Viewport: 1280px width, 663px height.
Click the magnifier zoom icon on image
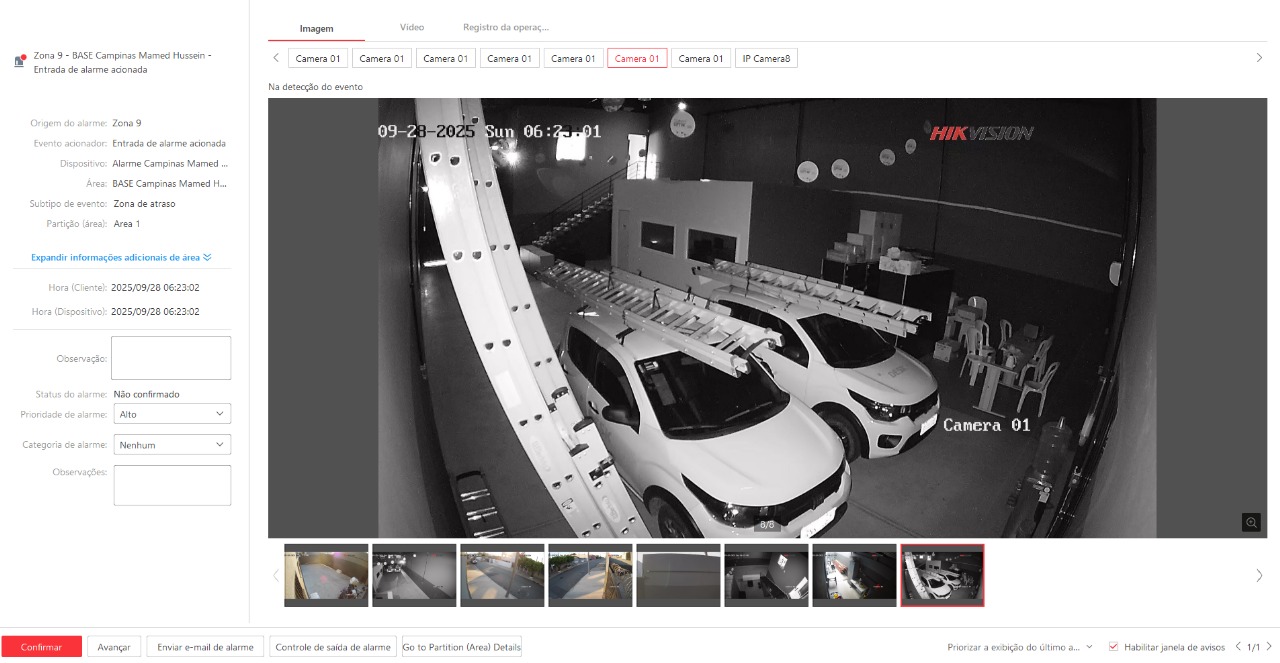[1251, 522]
